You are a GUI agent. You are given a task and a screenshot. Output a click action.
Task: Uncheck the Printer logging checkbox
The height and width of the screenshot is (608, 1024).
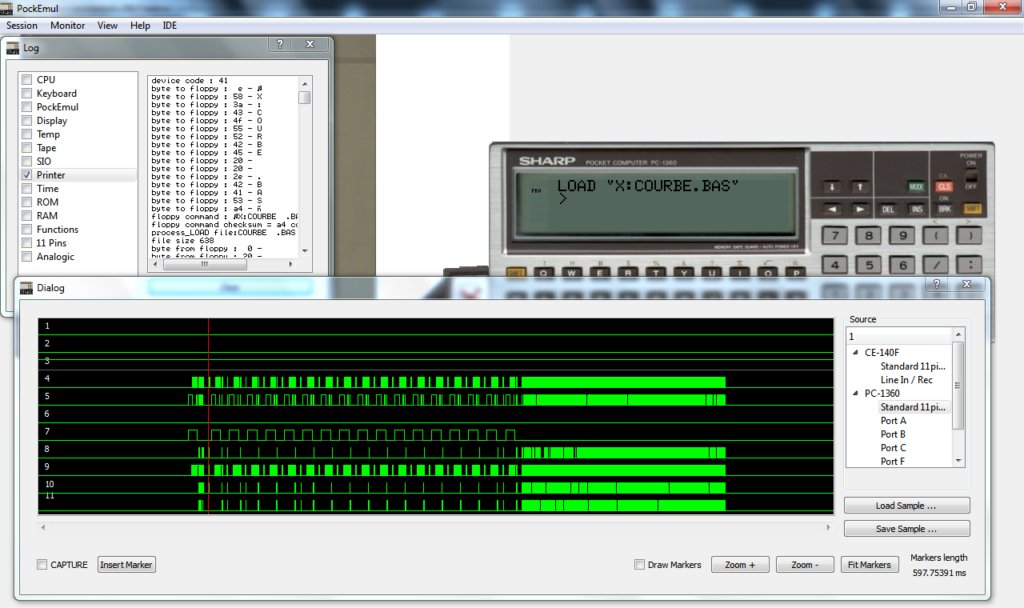[27, 175]
